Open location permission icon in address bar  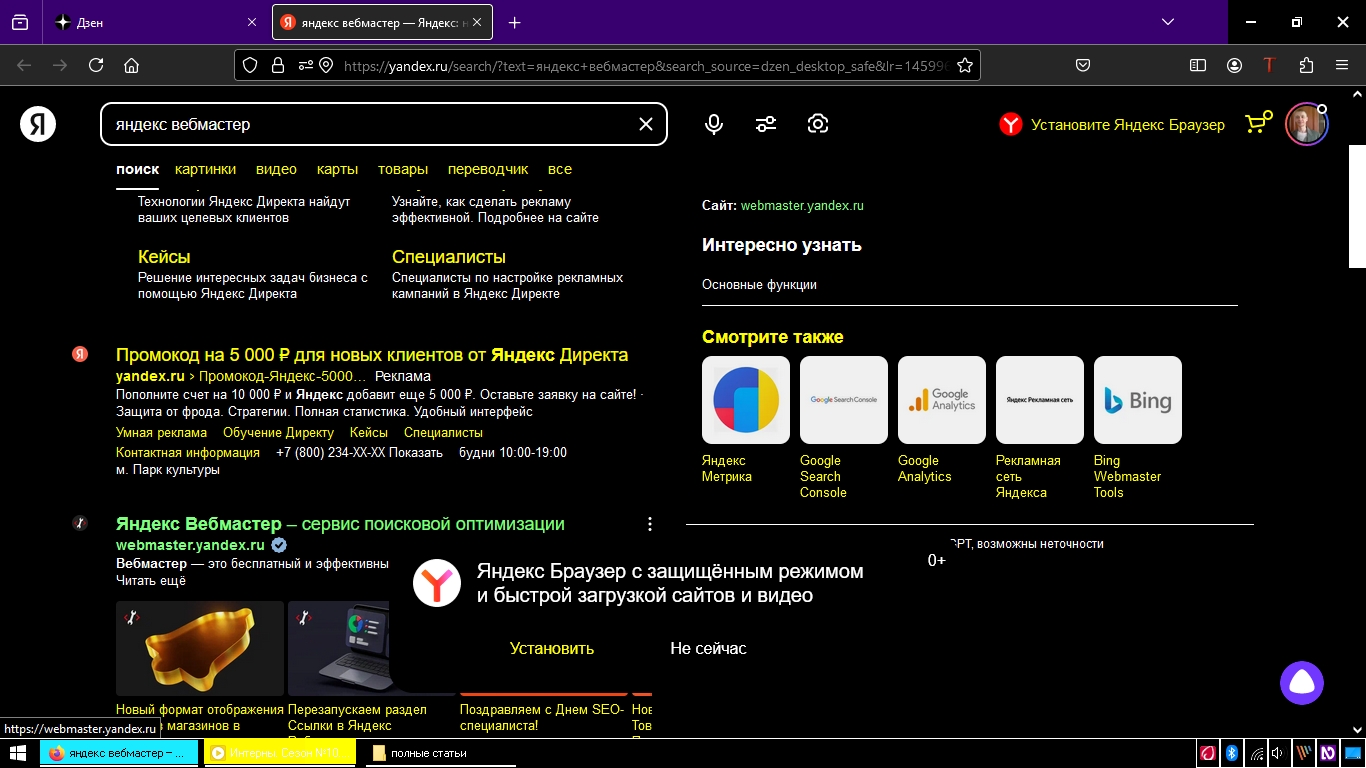[x=326, y=65]
